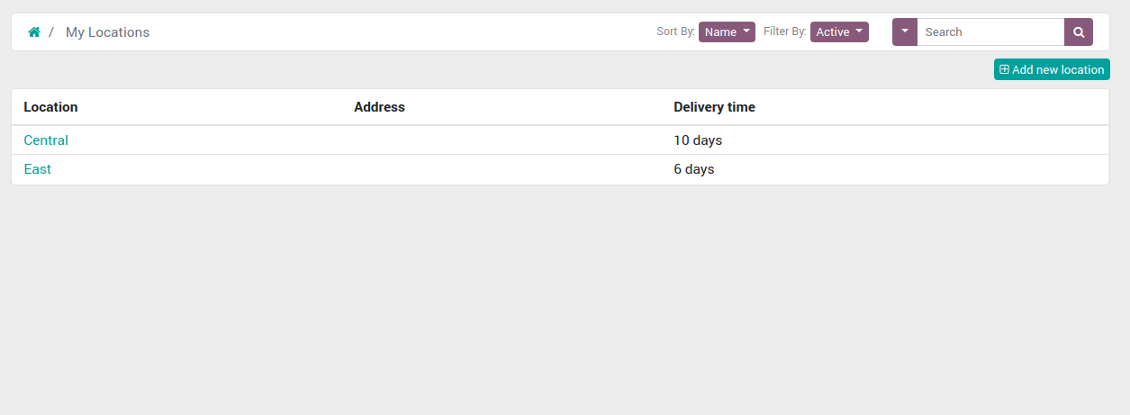Click the plus icon on Add new location
Screen dimensions: 1130x415
pos(1004,70)
